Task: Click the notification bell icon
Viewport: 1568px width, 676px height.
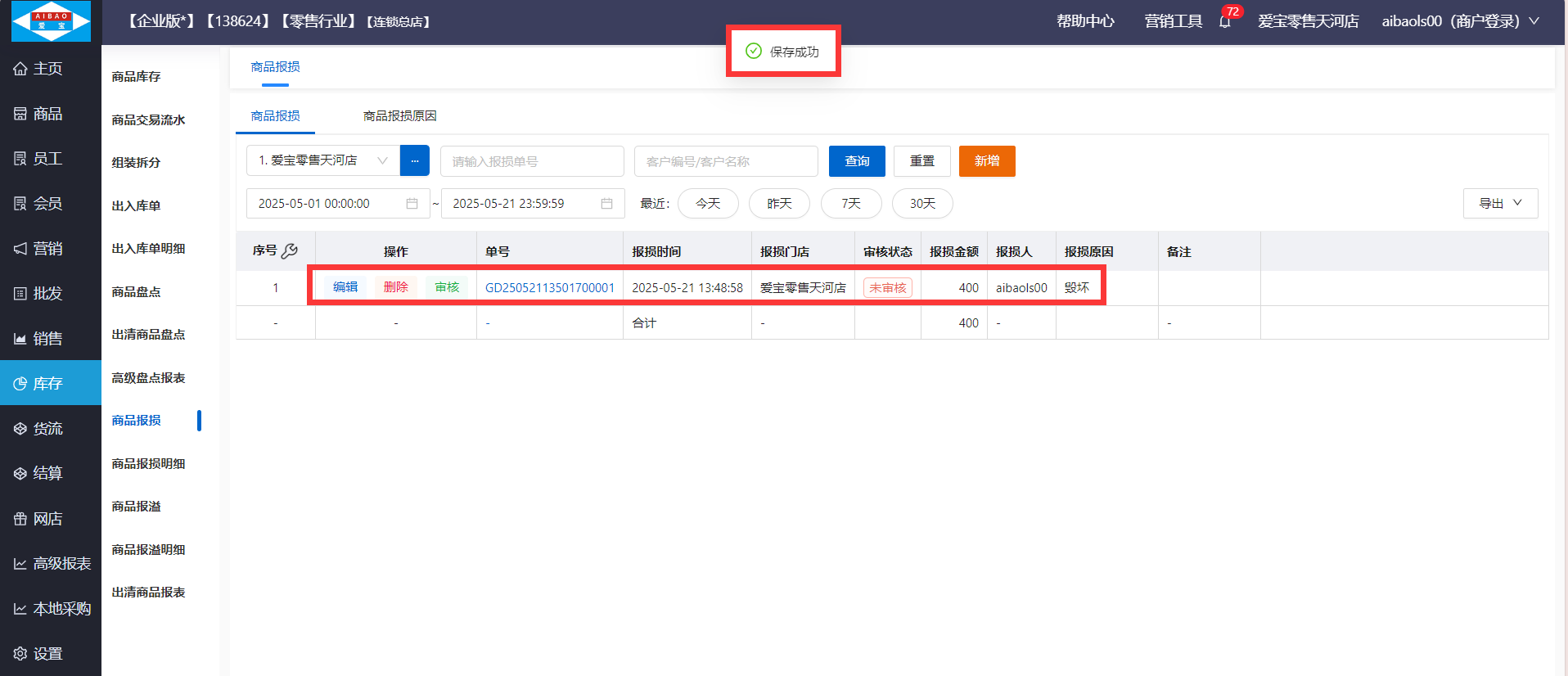Action: coord(1225,22)
